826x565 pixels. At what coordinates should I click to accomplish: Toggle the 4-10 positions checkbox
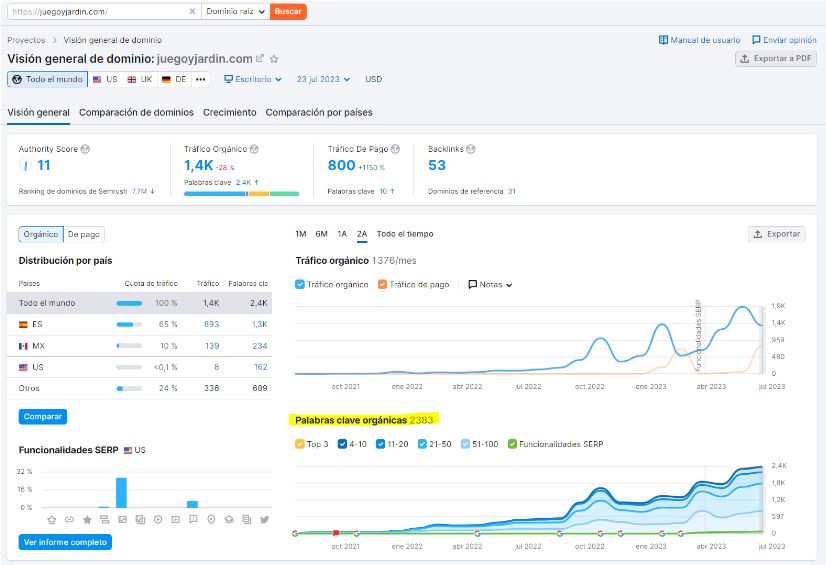coord(342,444)
